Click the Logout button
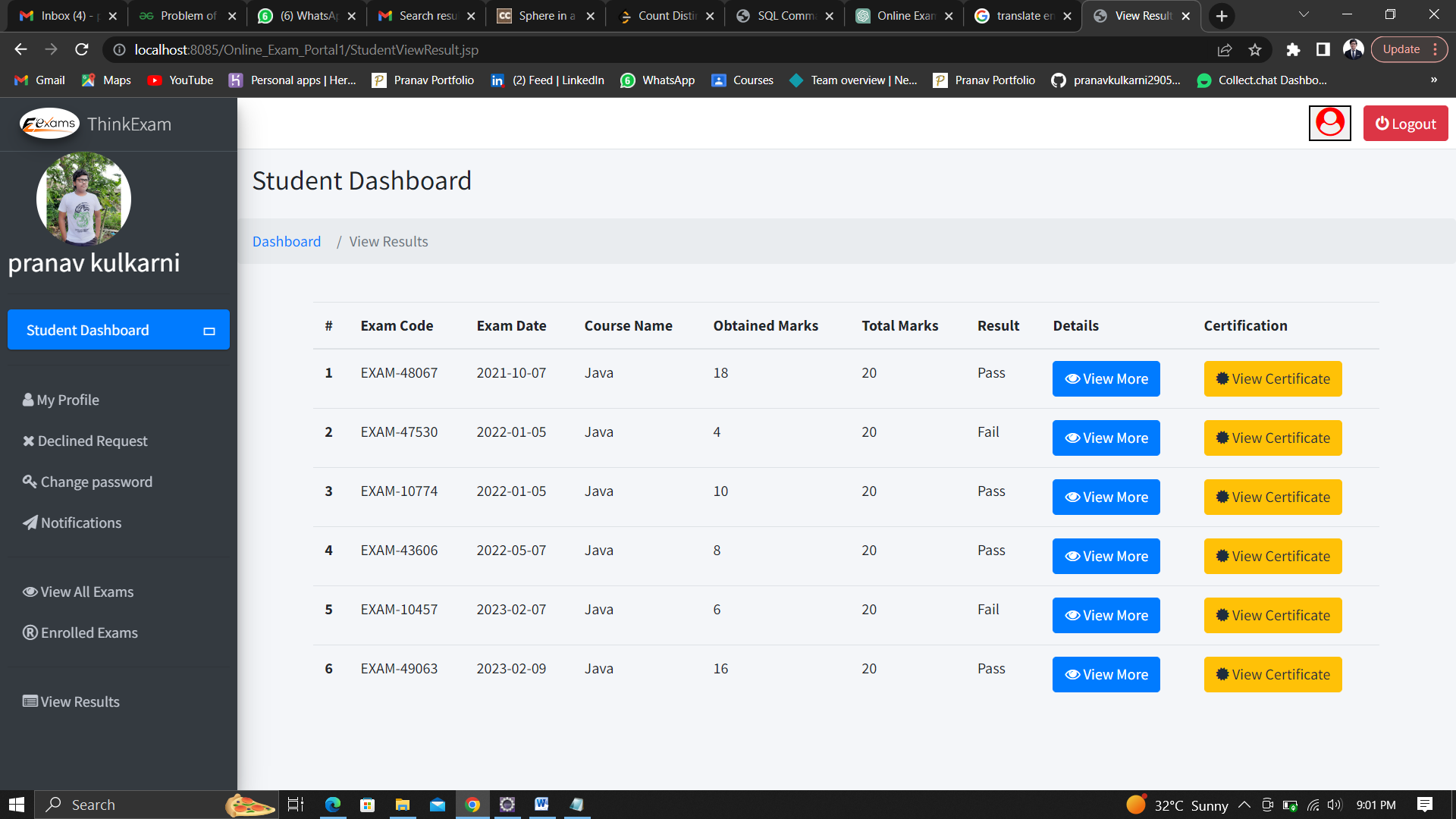1456x819 pixels. pyautogui.click(x=1405, y=123)
